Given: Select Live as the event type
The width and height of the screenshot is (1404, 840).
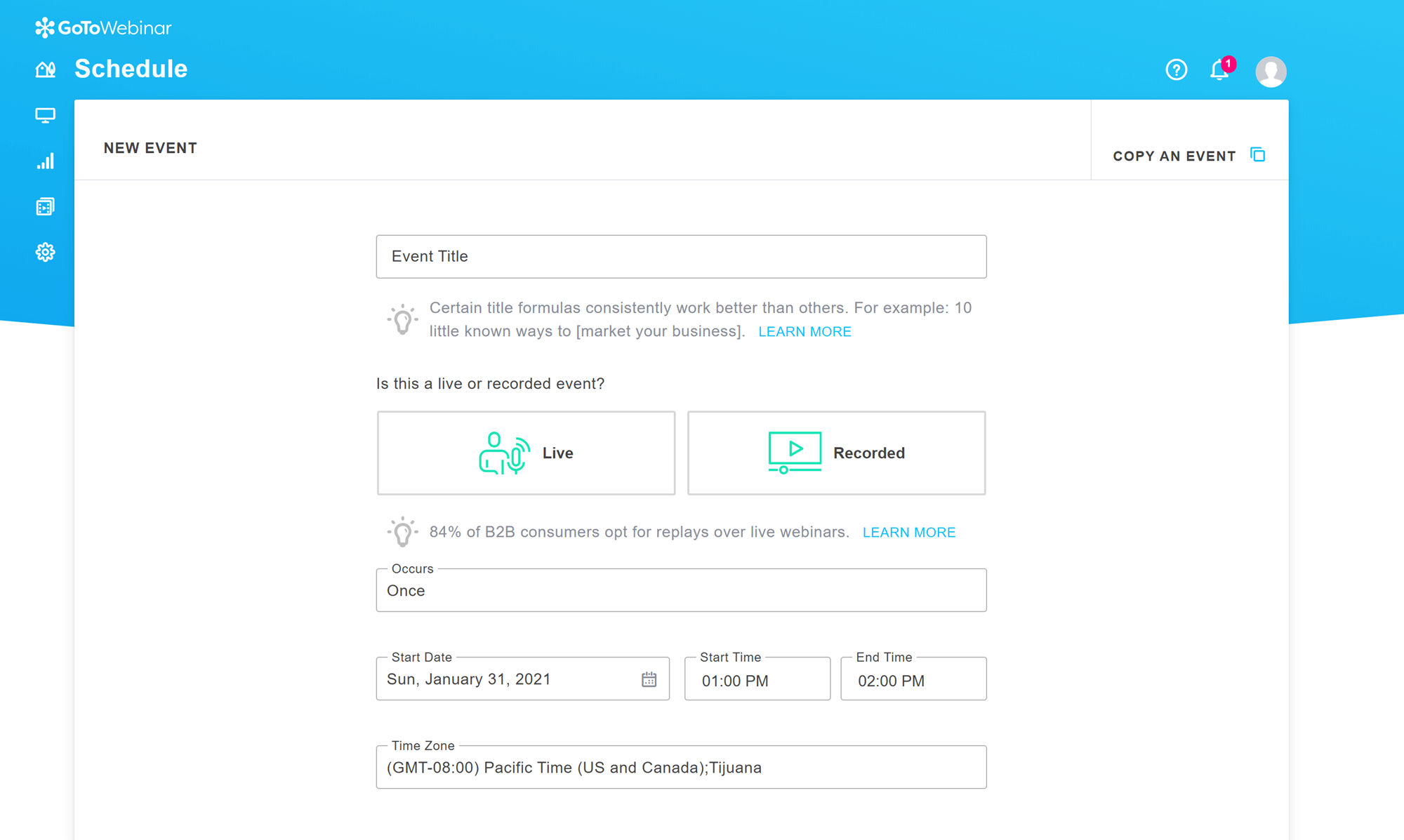Looking at the screenshot, I should tap(525, 453).
